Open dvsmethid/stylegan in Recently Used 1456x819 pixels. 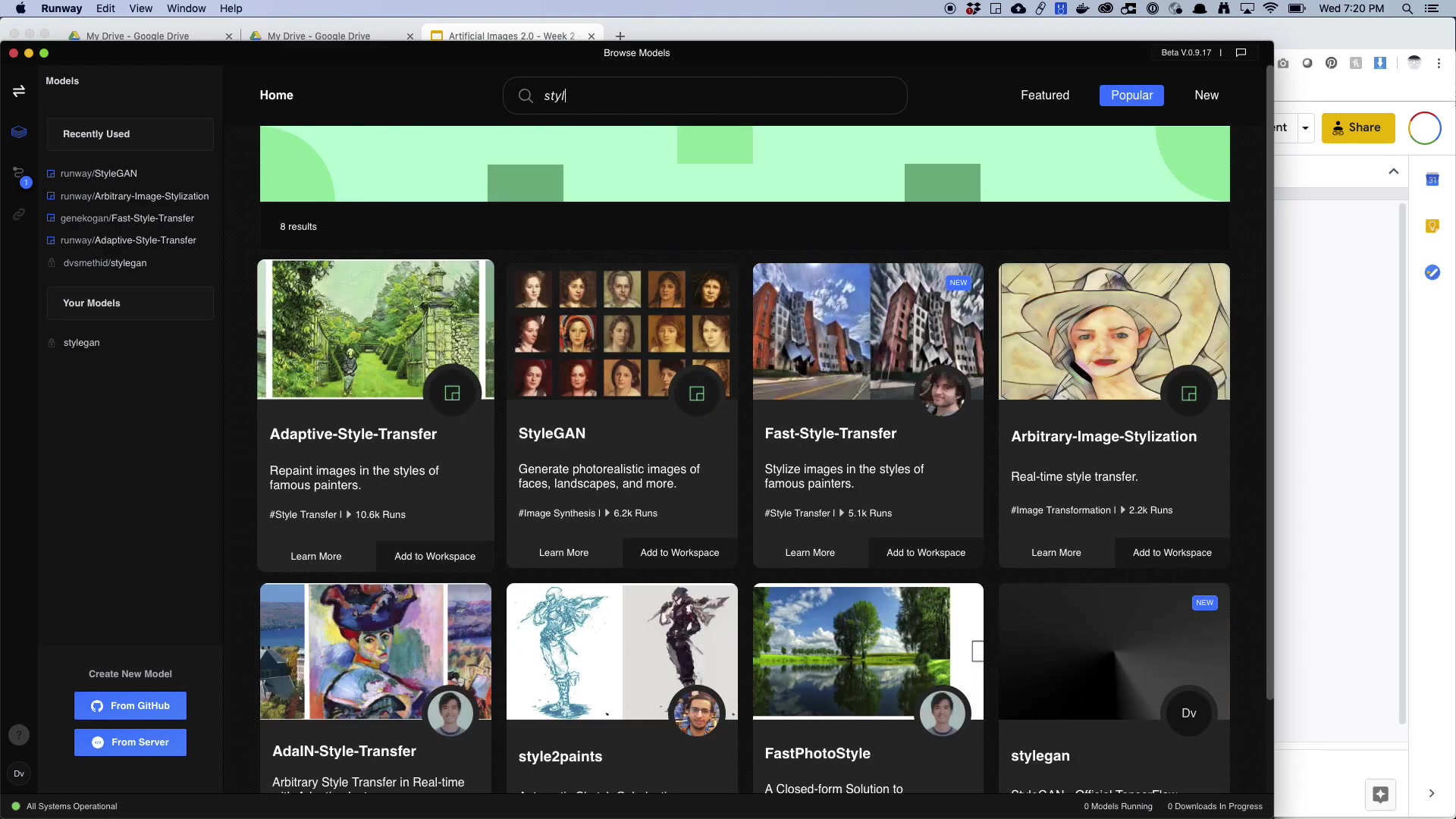105,263
